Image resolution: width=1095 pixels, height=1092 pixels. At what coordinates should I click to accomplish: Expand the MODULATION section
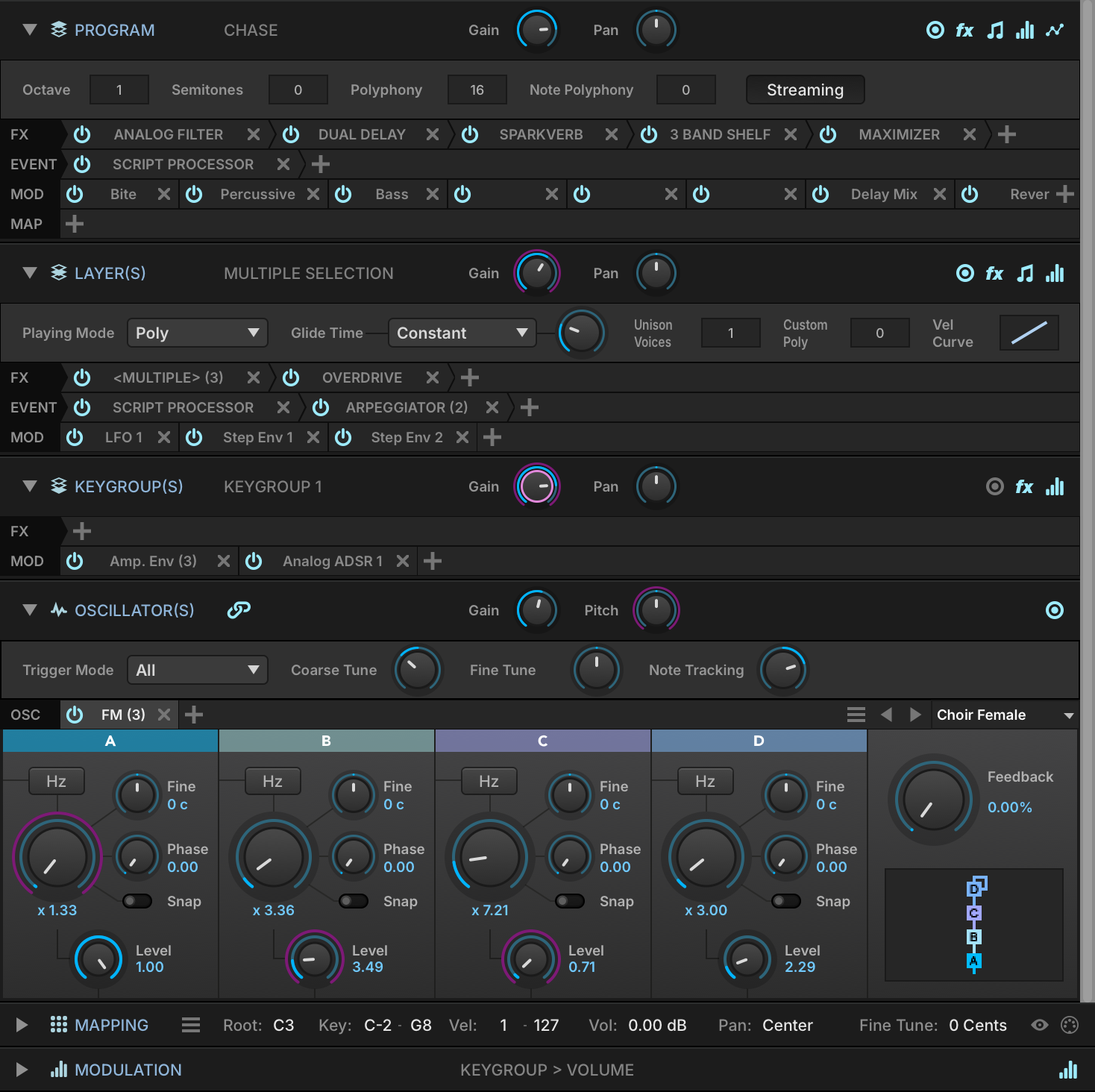pos(22,1070)
